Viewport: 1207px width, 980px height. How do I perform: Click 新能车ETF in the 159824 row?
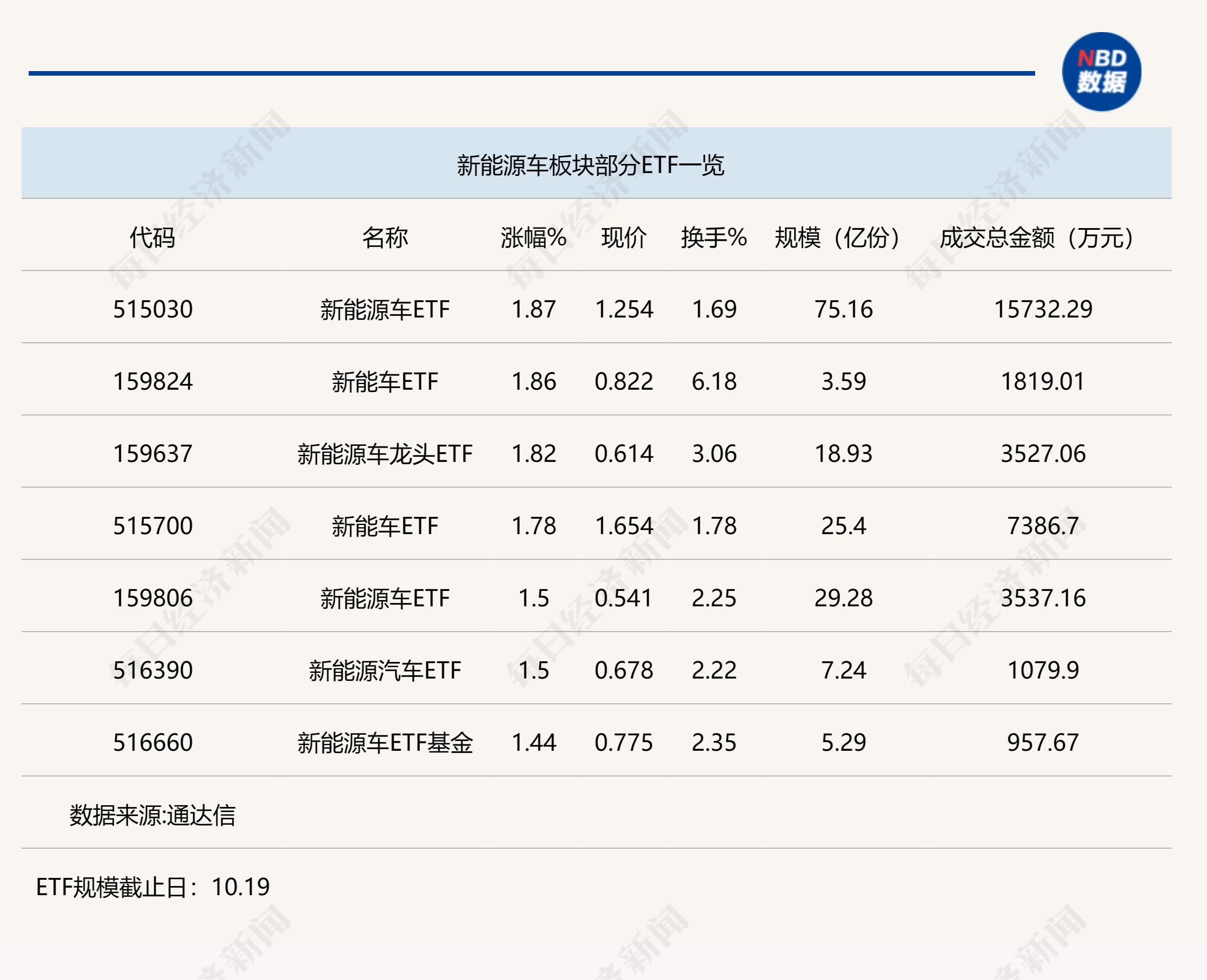(385, 382)
